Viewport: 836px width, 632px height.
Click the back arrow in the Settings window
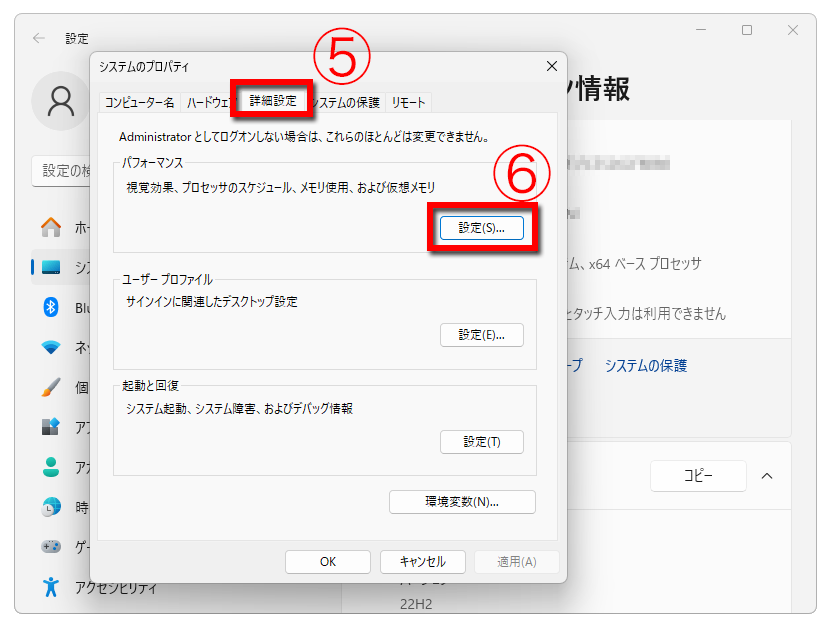39,38
